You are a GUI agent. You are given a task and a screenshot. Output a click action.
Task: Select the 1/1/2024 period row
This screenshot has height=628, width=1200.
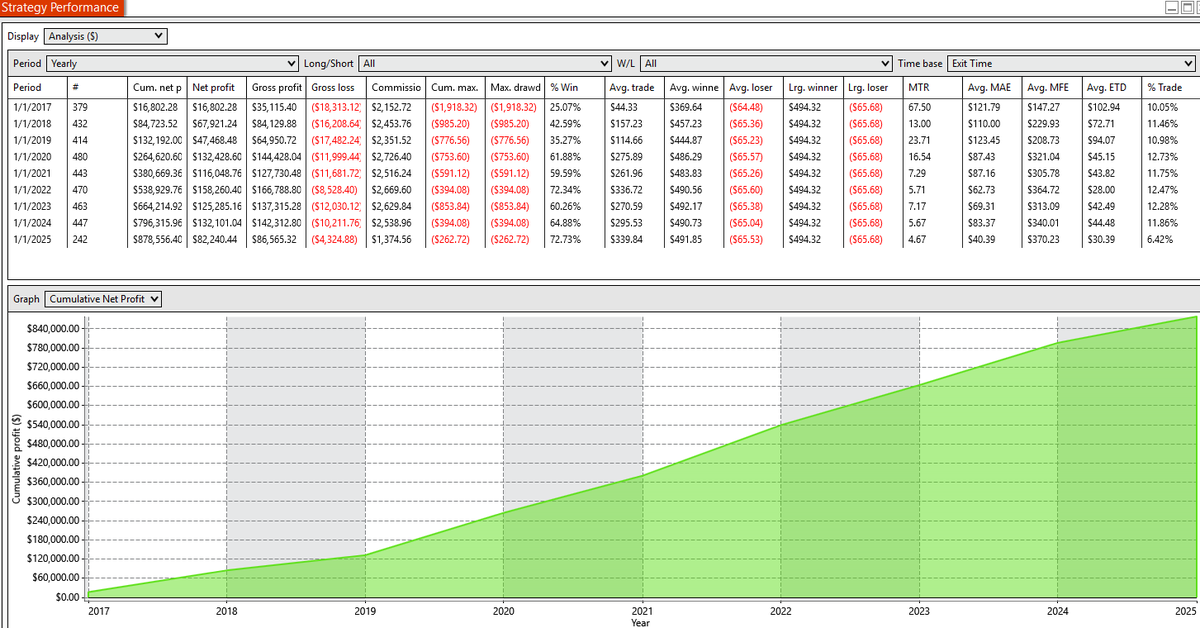[x=602, y=223]
